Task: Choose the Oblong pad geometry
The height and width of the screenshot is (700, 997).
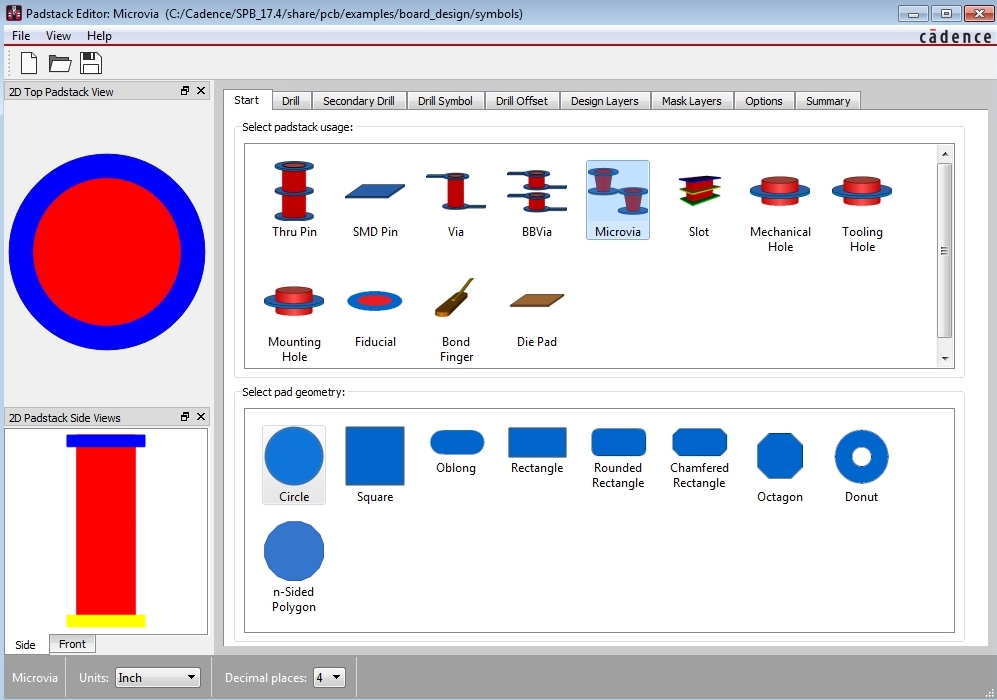Action: coord(456,451)
